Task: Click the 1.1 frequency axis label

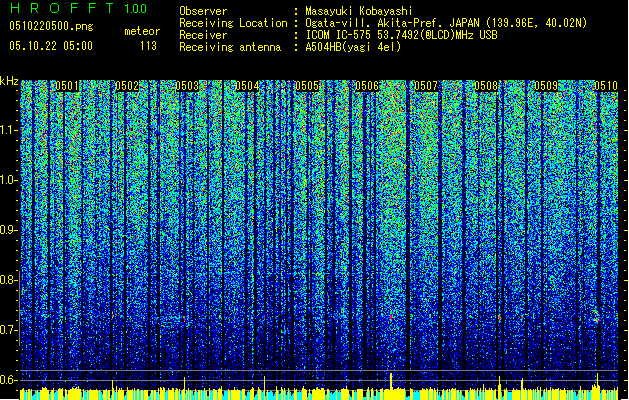Action: click(x=10, y=130)
